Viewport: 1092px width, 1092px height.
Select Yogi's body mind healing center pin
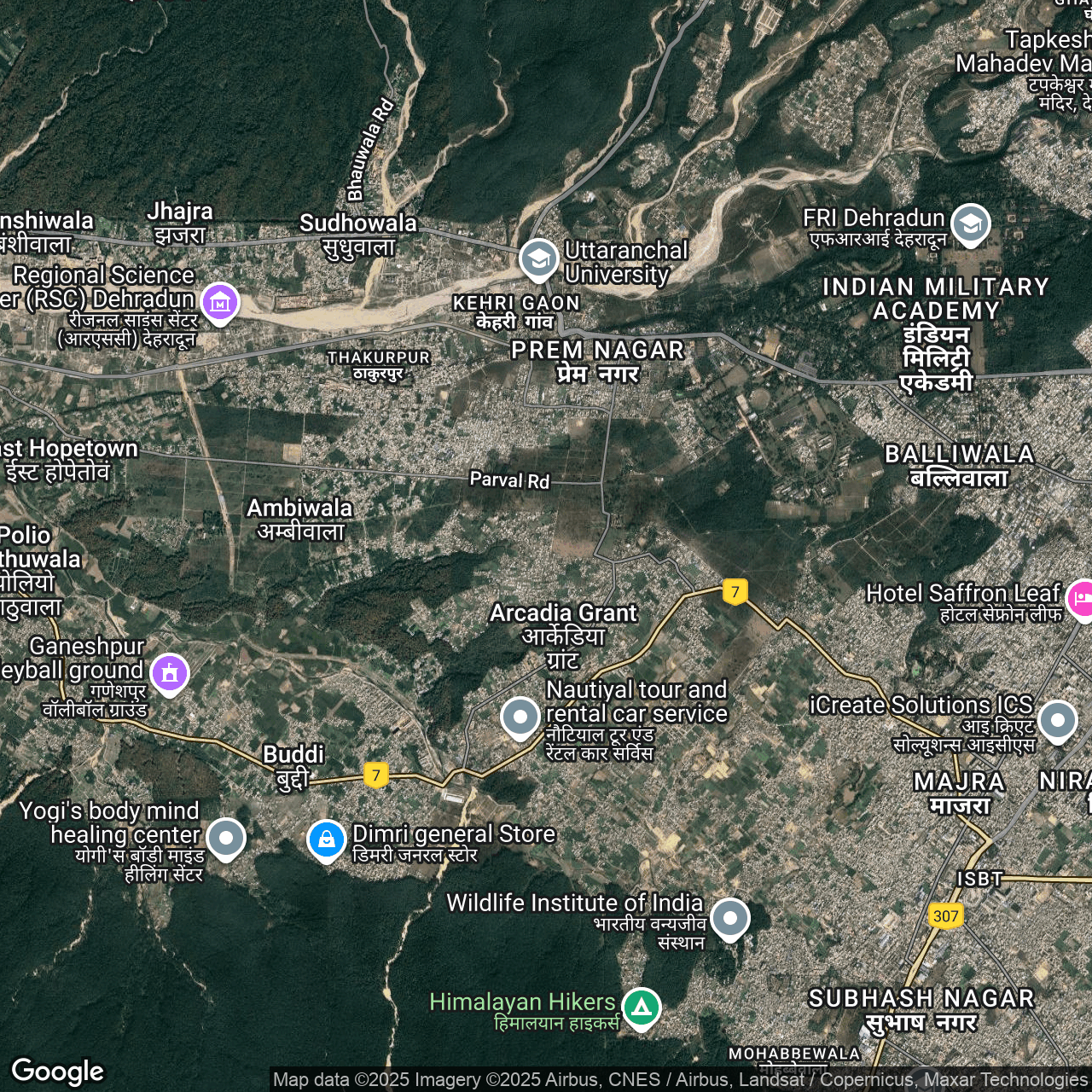(226, 838)
